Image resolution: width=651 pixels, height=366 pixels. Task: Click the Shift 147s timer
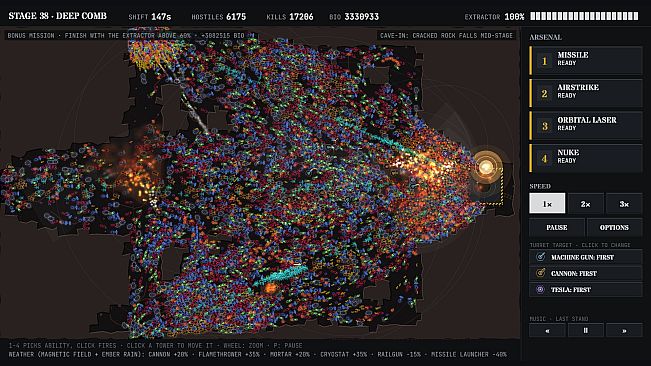tap(149, 17)
